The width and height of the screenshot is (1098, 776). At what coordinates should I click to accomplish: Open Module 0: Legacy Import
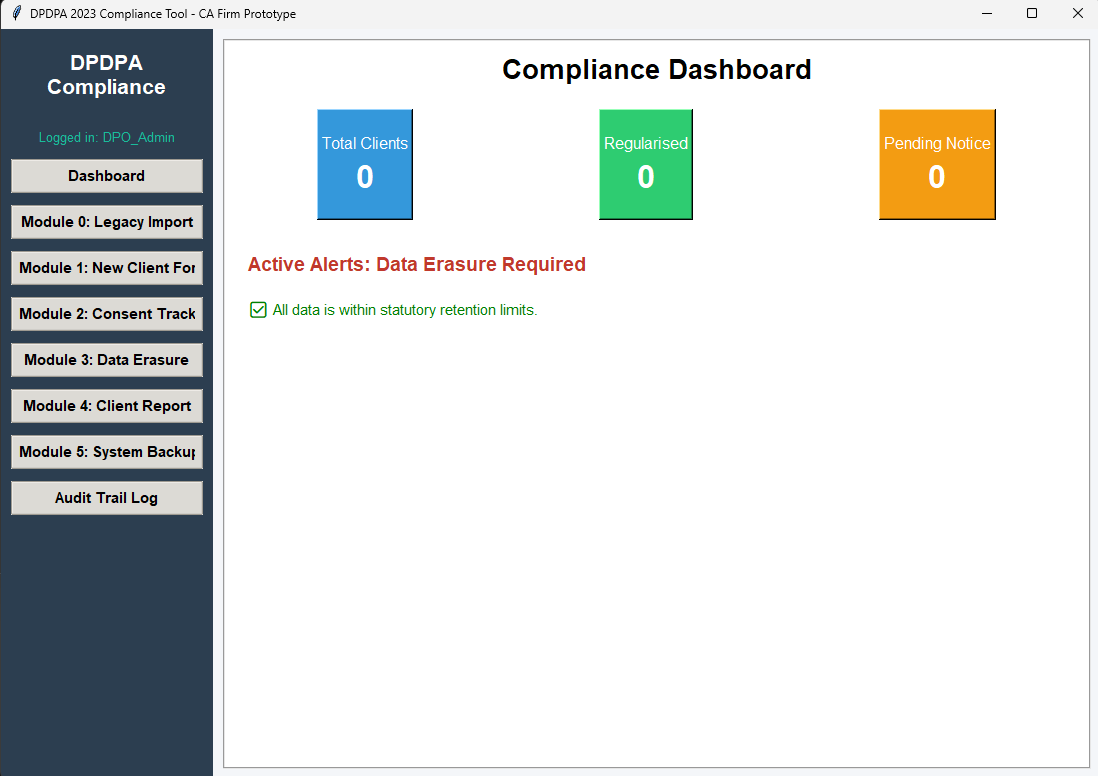[x=107, y=222]
